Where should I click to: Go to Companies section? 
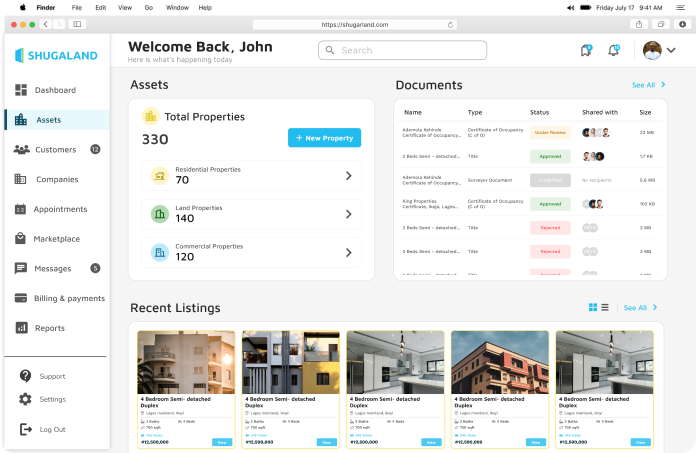46,179
